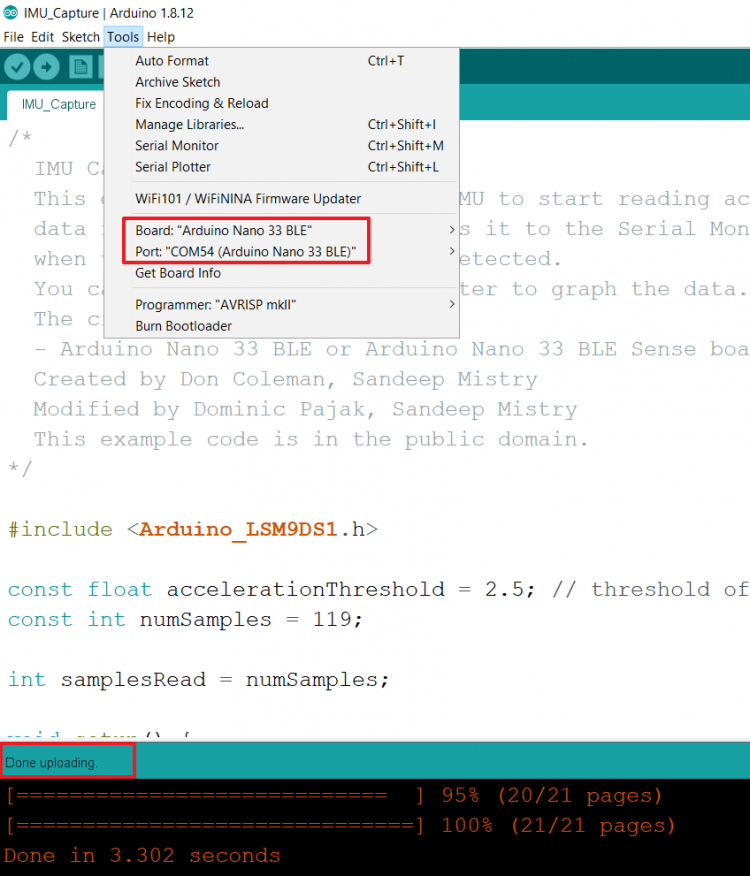Click the "Modified by Dominic Pajak" comment line
The height and width of the screenshot is (876, 750).
305,410
